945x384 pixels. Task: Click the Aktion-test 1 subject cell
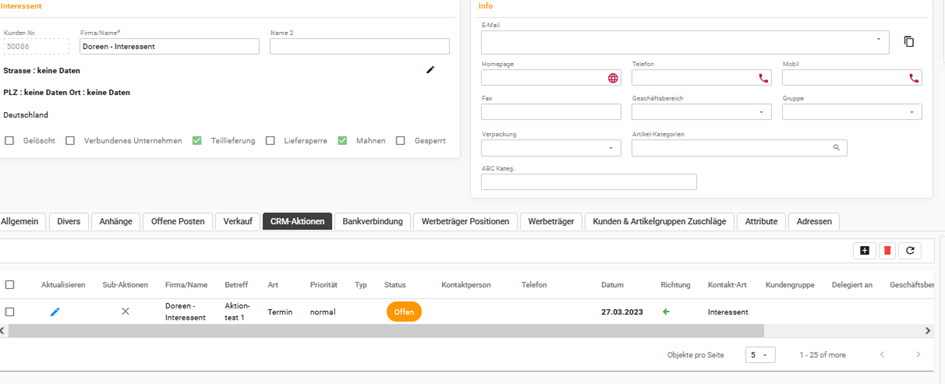(x=236, y=312)
